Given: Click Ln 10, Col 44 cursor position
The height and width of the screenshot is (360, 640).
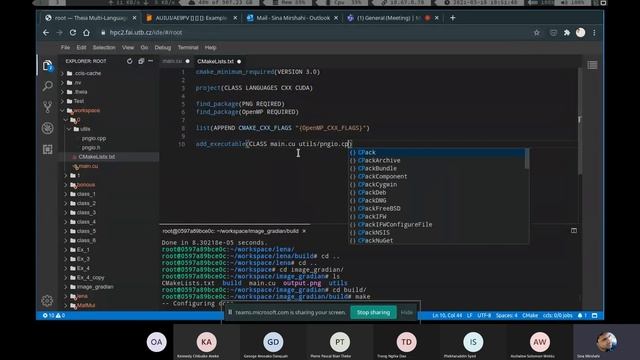Looking at the screenshot, I should [447, 316].
